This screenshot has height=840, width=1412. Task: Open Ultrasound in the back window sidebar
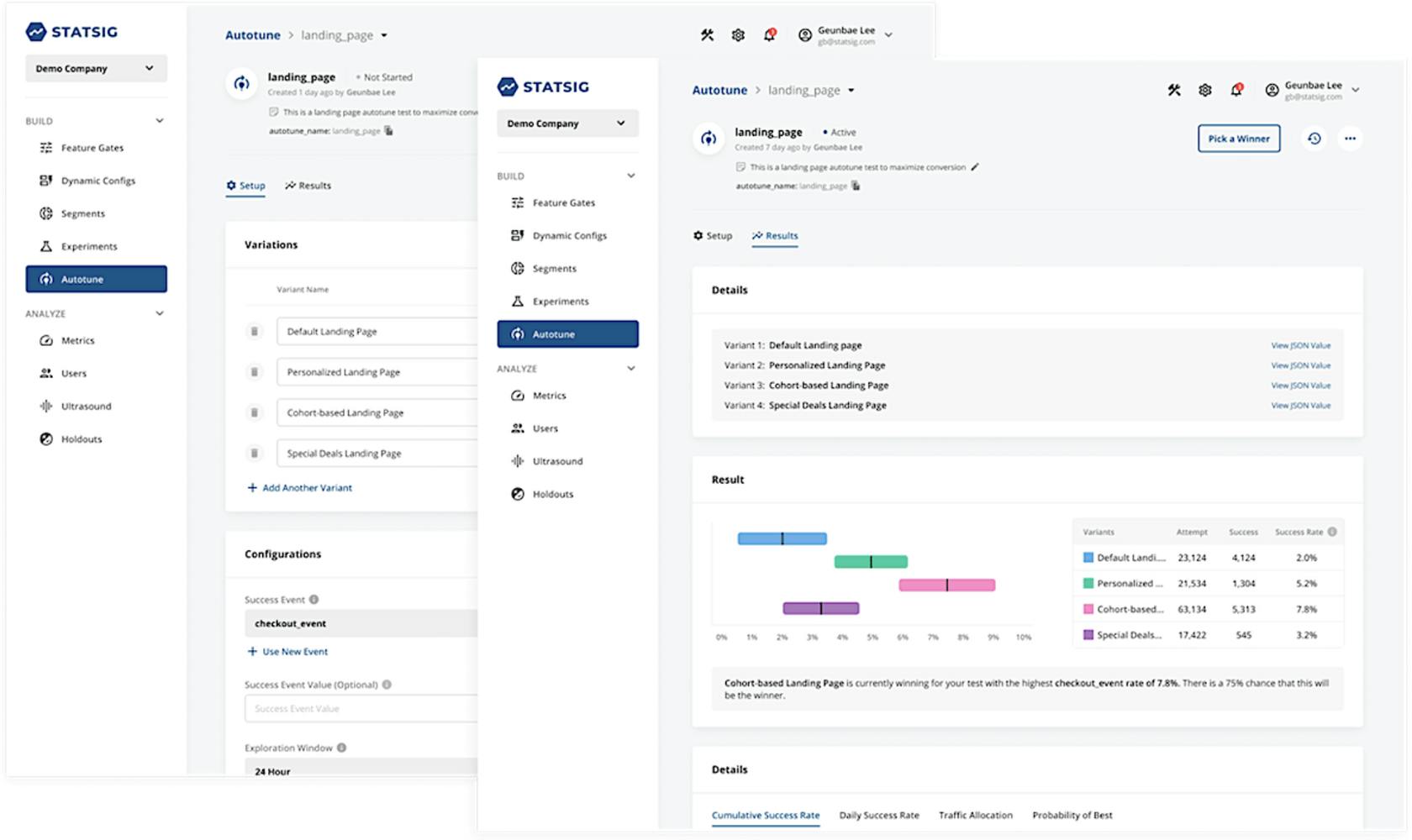pyautogui.click(x=86, y=407)
